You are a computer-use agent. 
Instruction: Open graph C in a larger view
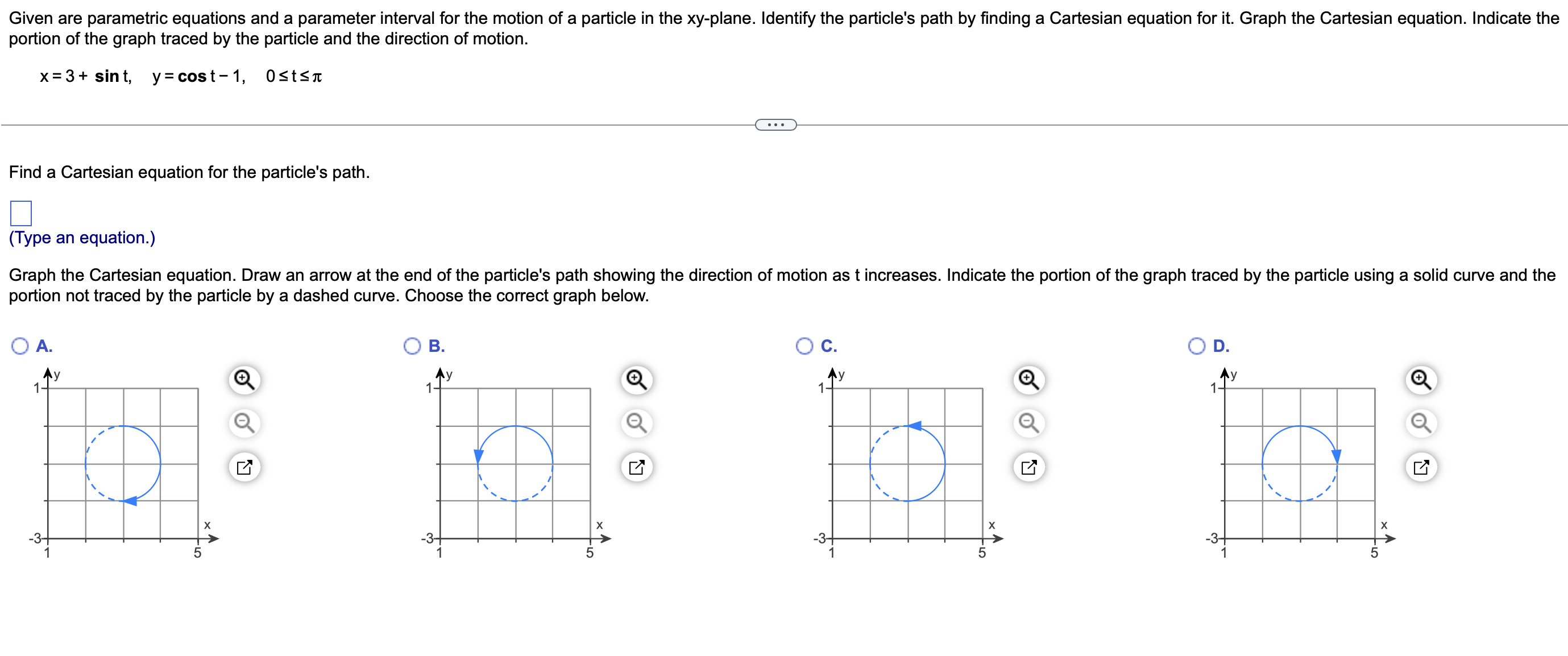1029,465
